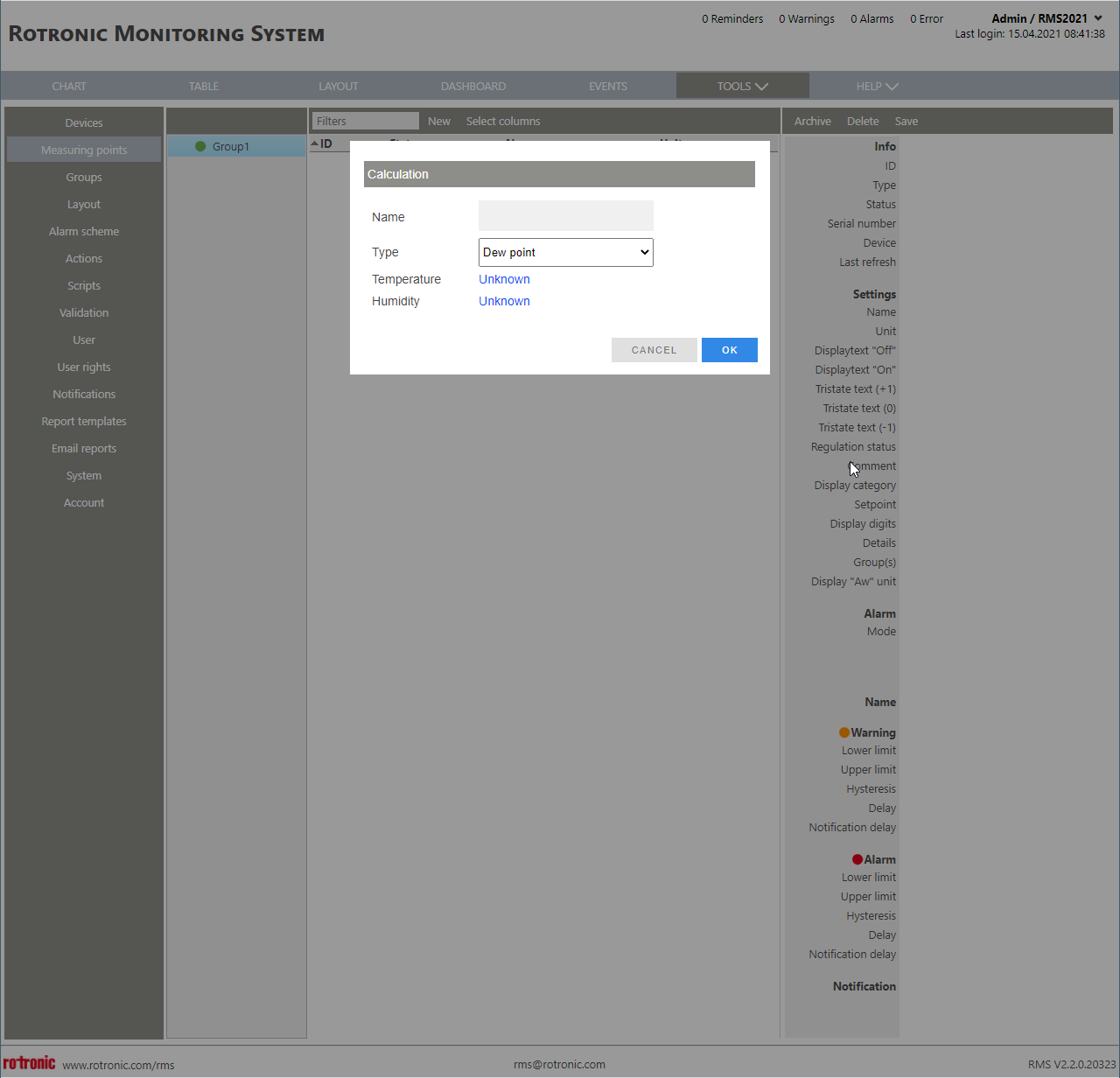Click the RMS V2.2.0.20323 version text
1120x1078 pixels.
click(x=1072, y=1064)
